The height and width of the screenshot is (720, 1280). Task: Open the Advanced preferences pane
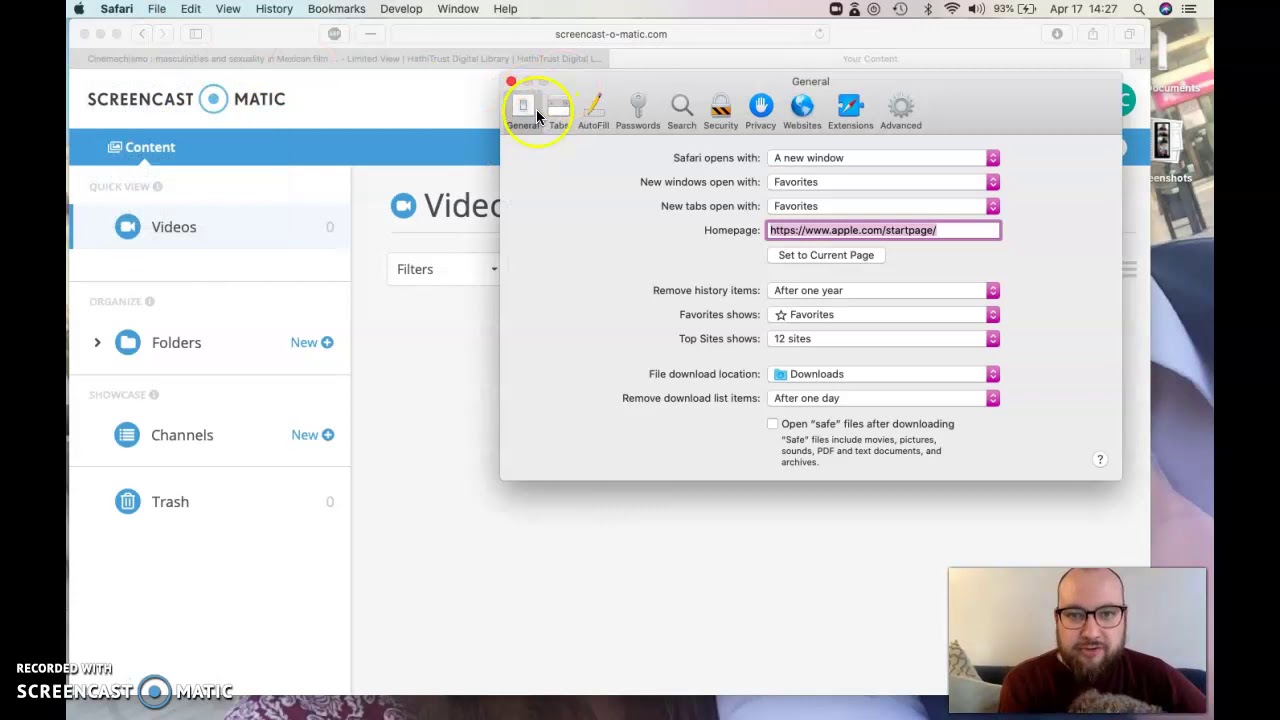tap(901, 112)
